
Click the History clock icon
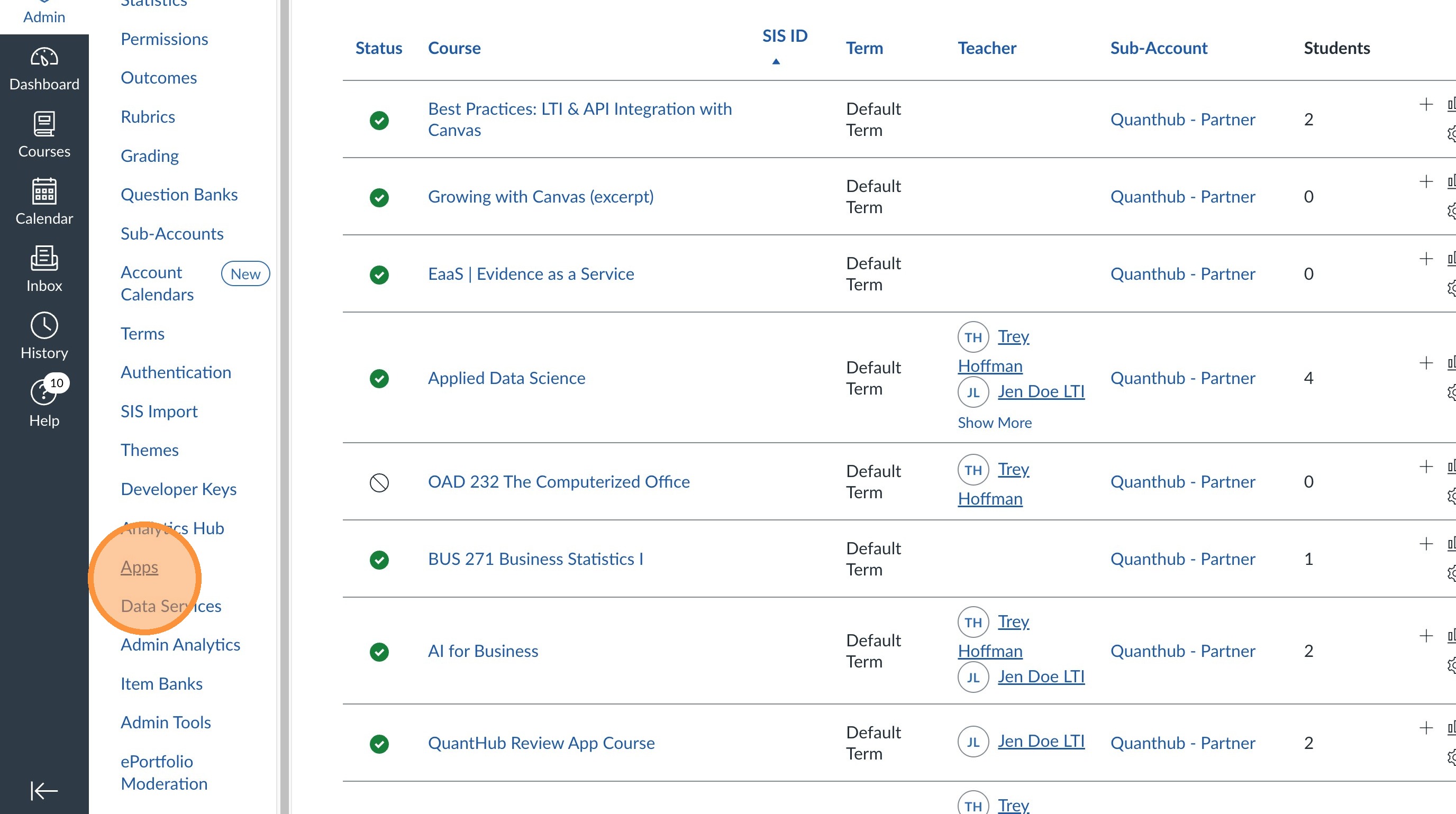pyautogui.click(x=44, y=326)
